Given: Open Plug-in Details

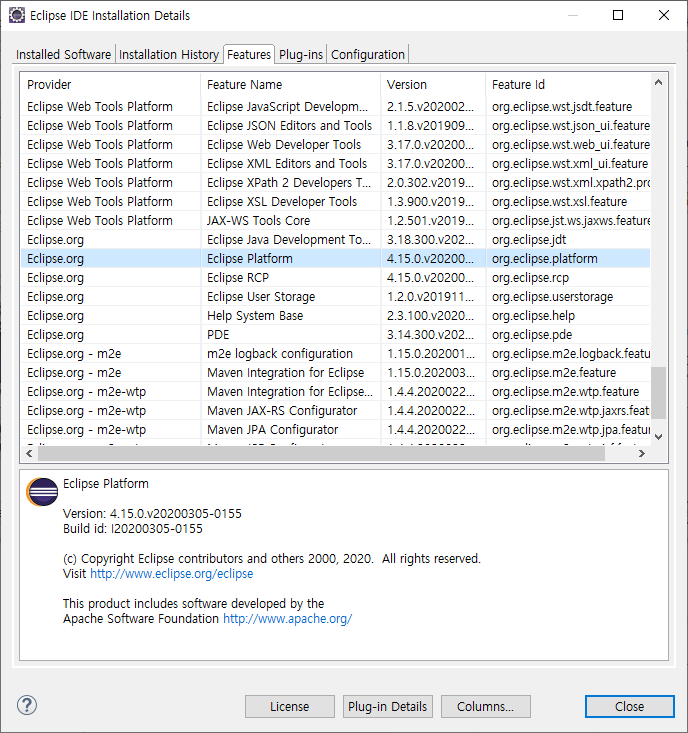Looking at the screenshot, I should pyautogui.click(x=387, y=706).
